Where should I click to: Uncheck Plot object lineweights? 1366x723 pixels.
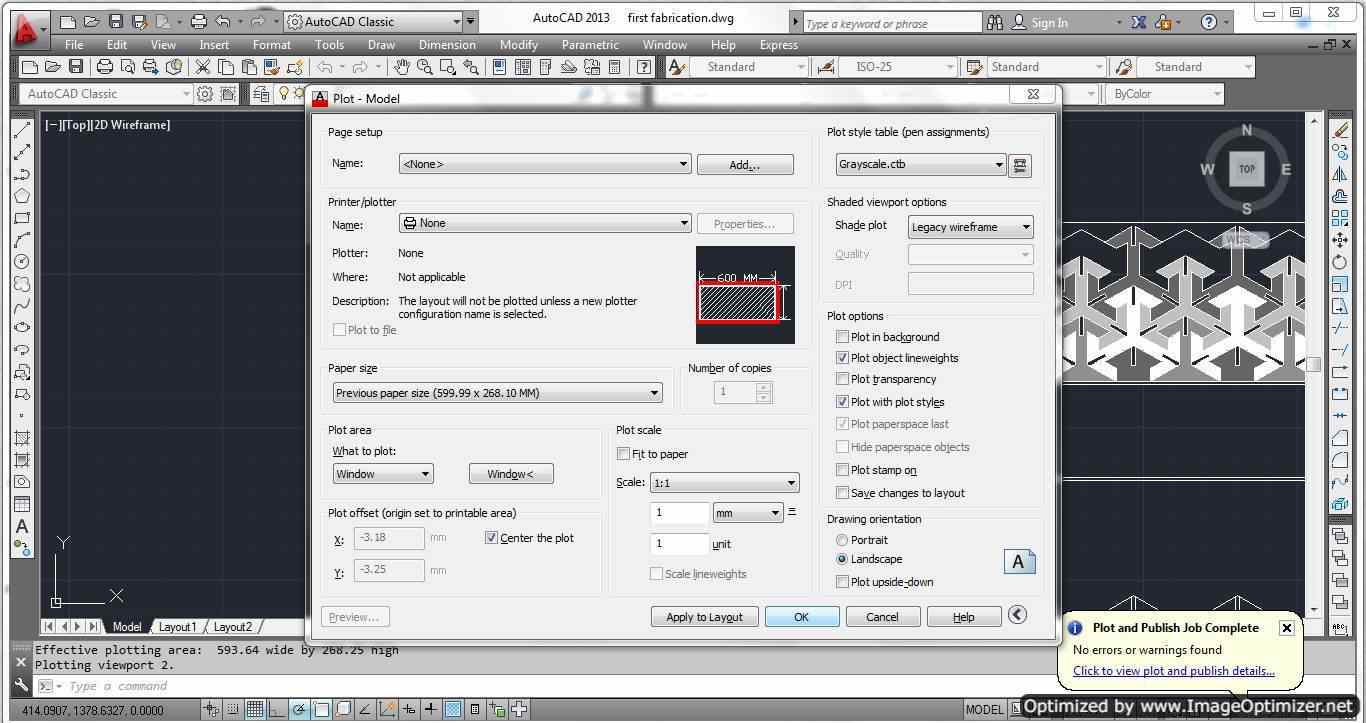[x=842, y=358]
